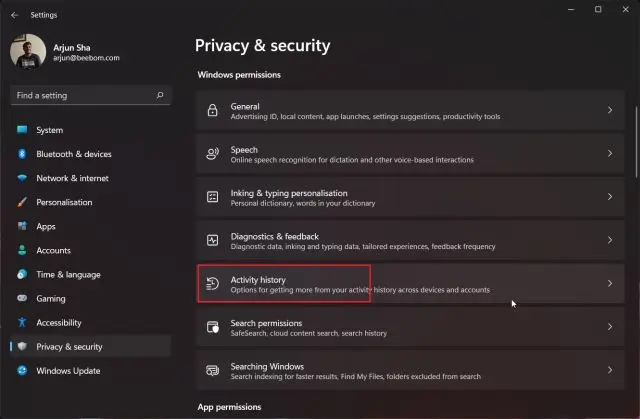
Task: Click the back arrow icon in Settings
Action: pyautogui.click(x=15, y=15)
